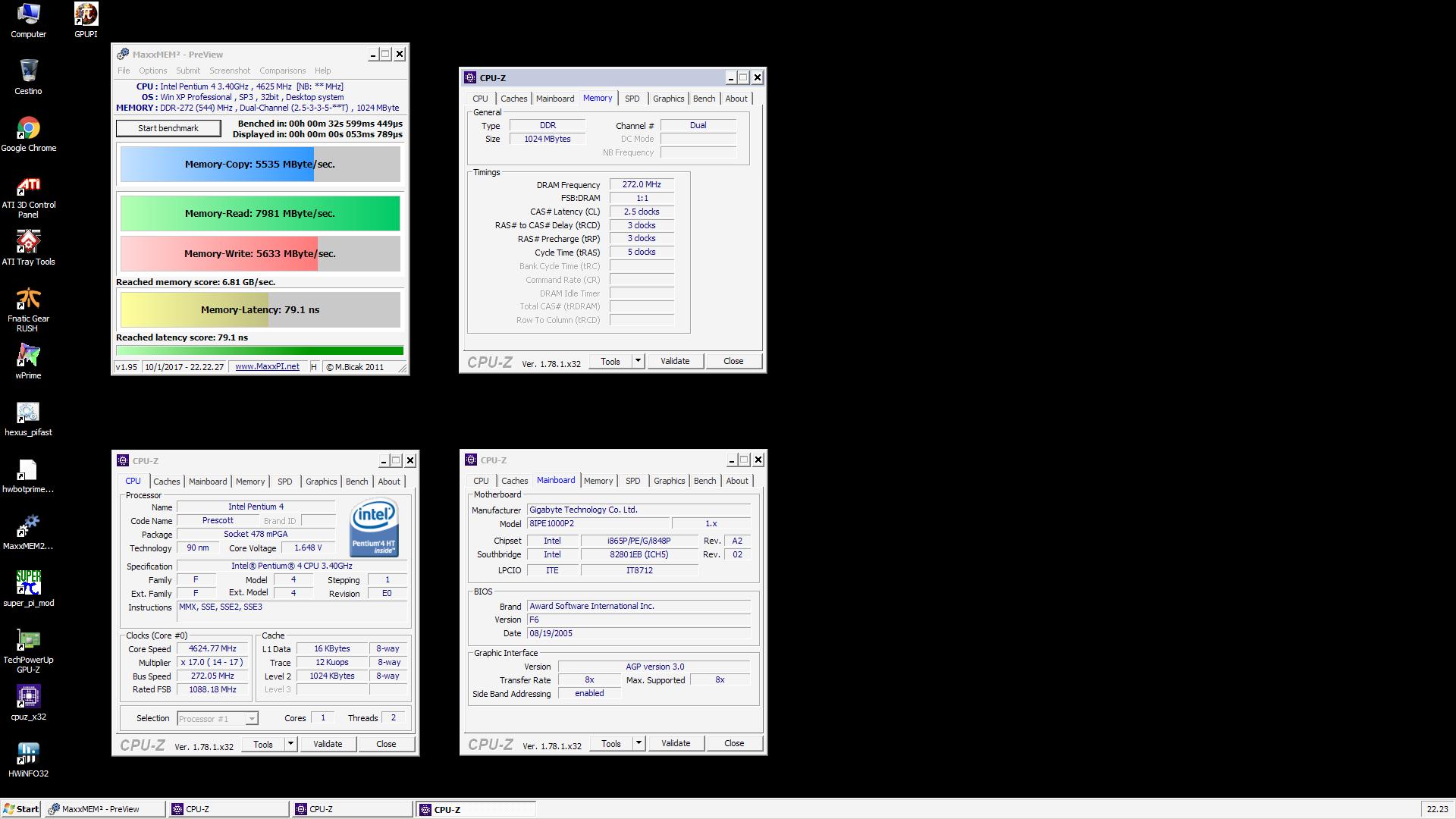The height and width of the screenshot is (819, 1456).
Task: Launch Google Chrome from desktop
Action: pyautogui.click(x=28, y=134)
